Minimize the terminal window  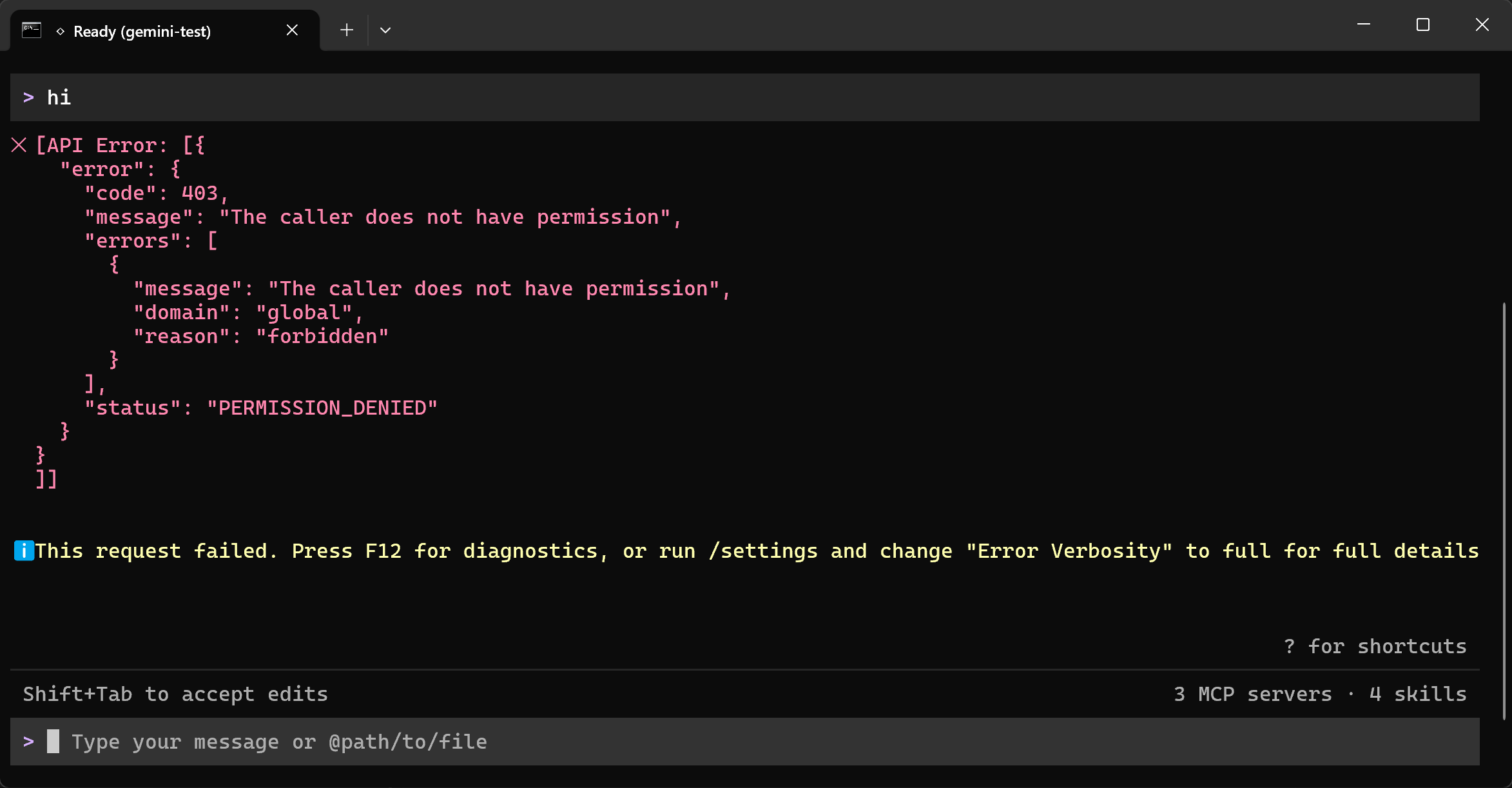click(1364, 25)
